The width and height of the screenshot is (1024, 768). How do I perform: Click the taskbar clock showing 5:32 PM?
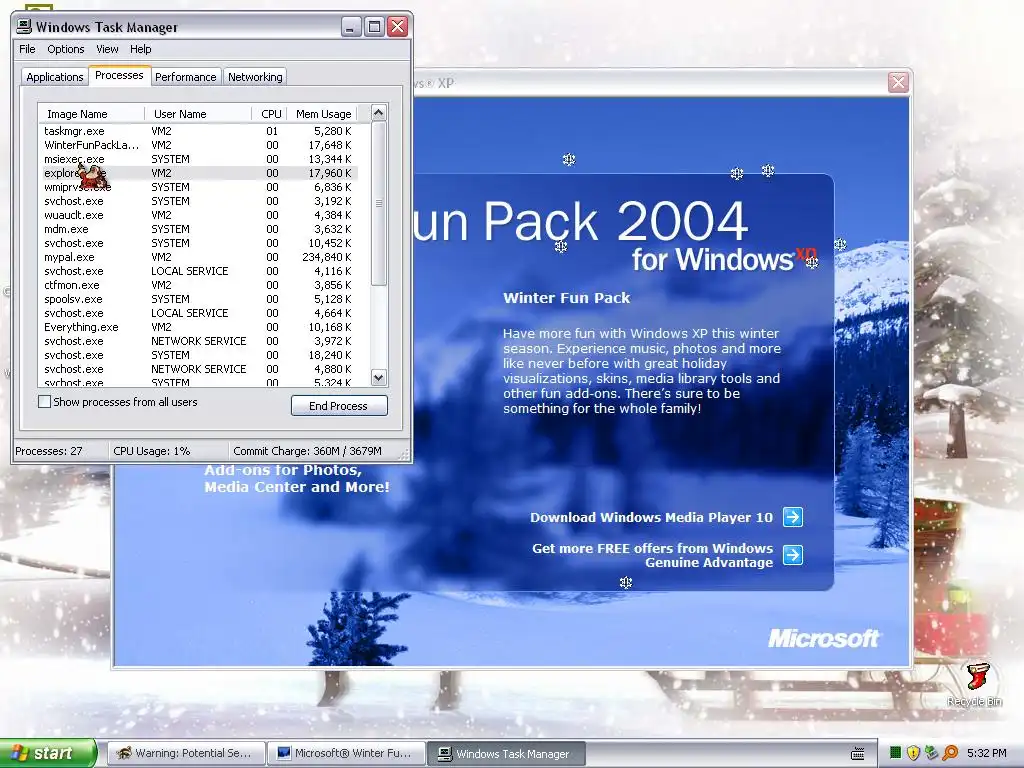coord(987,753)
